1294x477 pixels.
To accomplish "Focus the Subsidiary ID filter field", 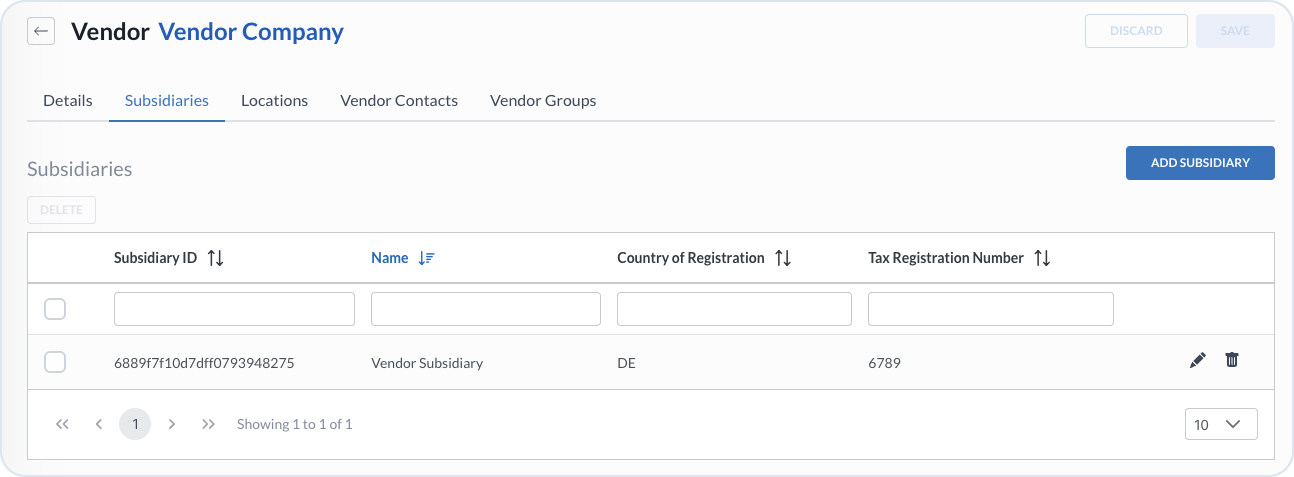I will (x=234, y=309).
